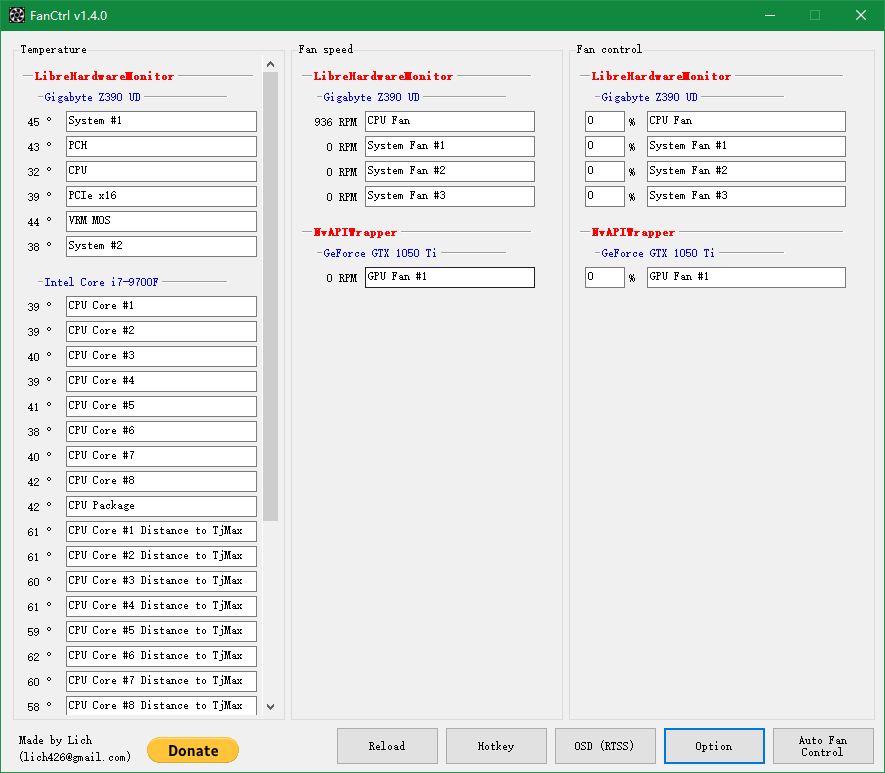Edit CPU Fan control name field

(x=746, y=121)
